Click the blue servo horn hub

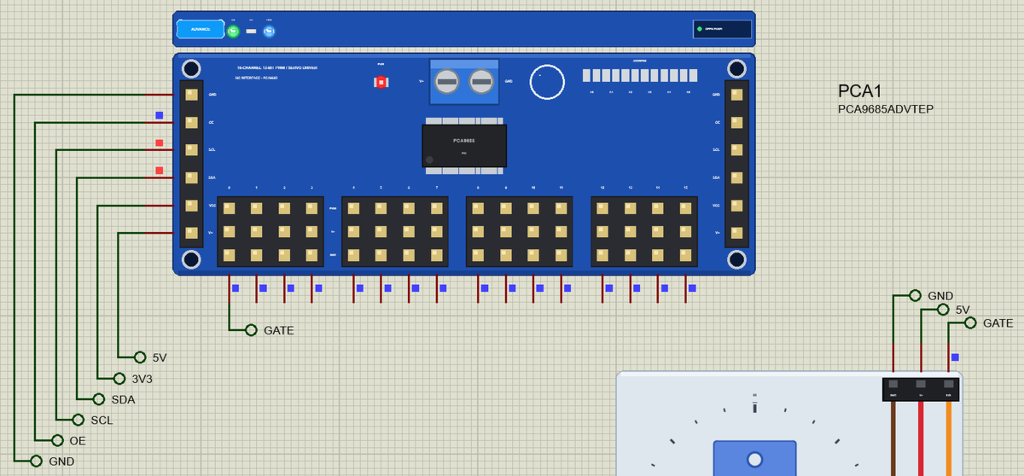click(754, 460)
